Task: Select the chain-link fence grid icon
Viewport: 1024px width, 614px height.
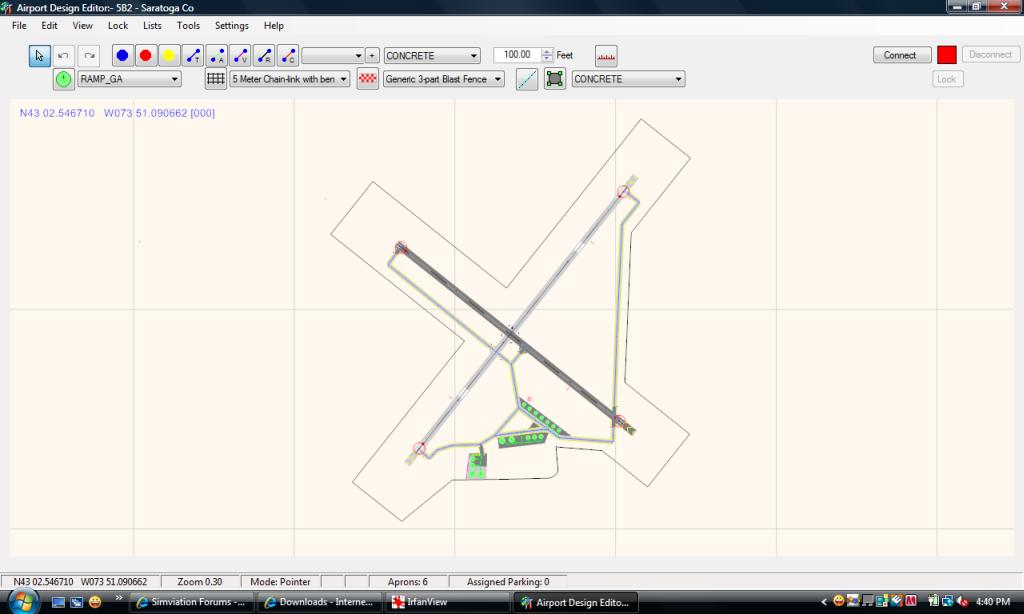Action: 216,79
